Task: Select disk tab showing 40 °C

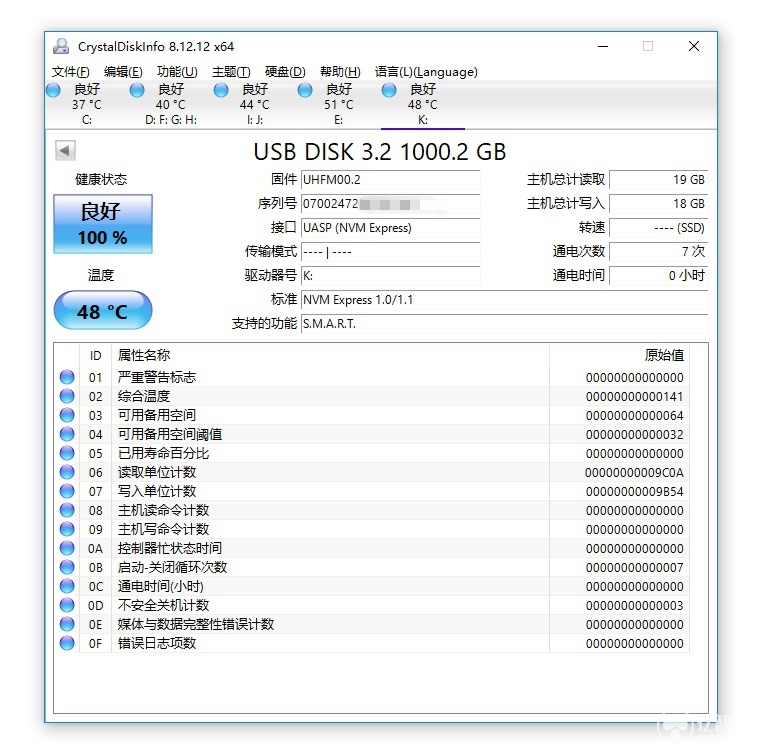Action: 170,105
